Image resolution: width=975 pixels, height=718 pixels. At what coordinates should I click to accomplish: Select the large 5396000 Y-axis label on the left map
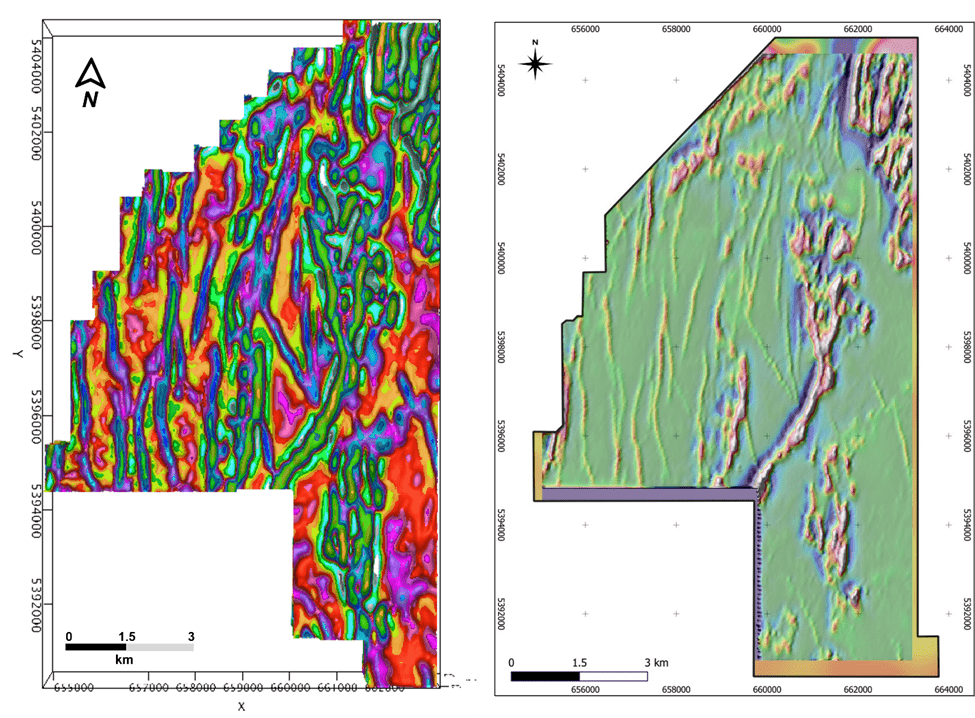[36, 417]
